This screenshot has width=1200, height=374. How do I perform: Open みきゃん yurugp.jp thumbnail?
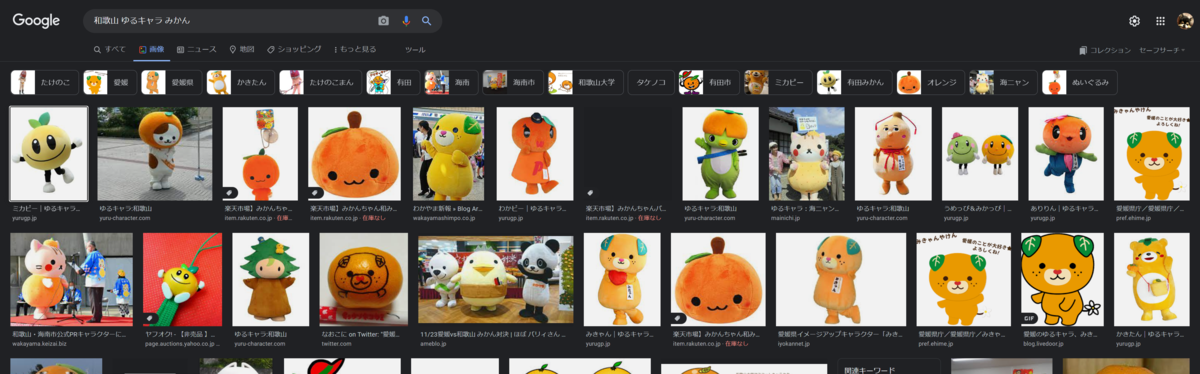point(622,280)
